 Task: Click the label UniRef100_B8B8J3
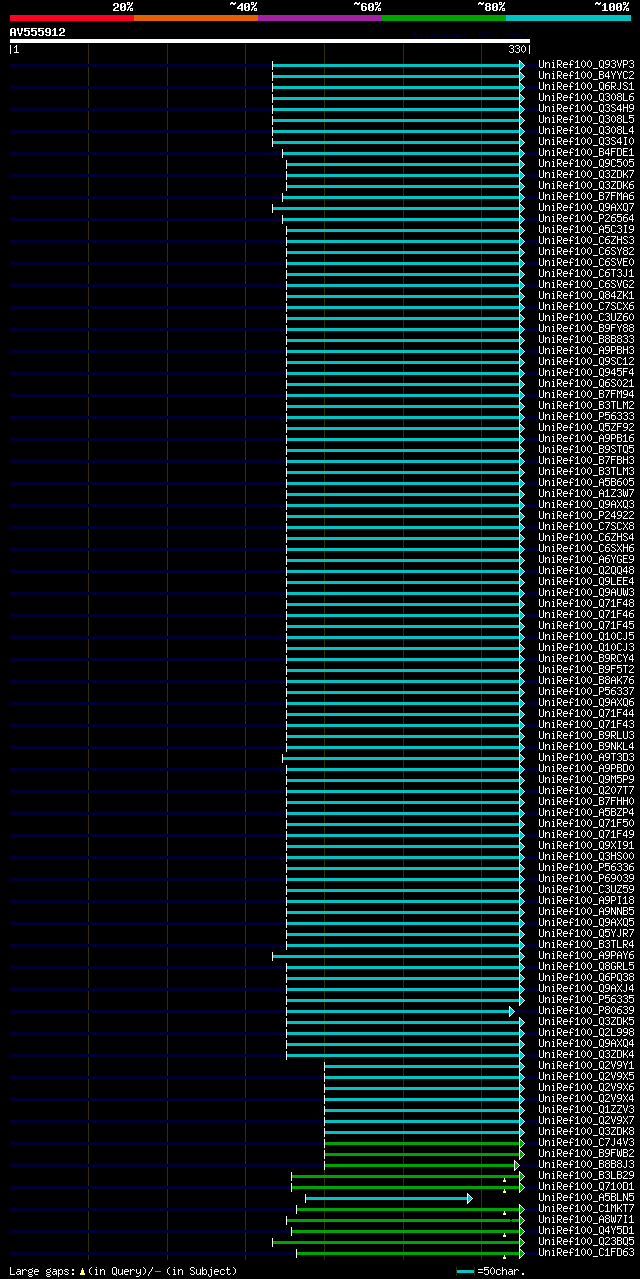(586, 1164)
